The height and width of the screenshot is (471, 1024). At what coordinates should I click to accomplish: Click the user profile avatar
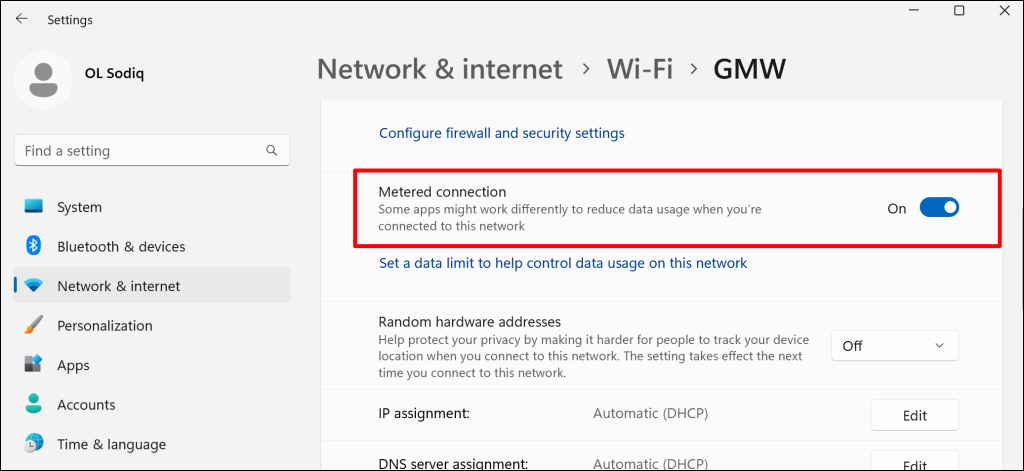43,81
